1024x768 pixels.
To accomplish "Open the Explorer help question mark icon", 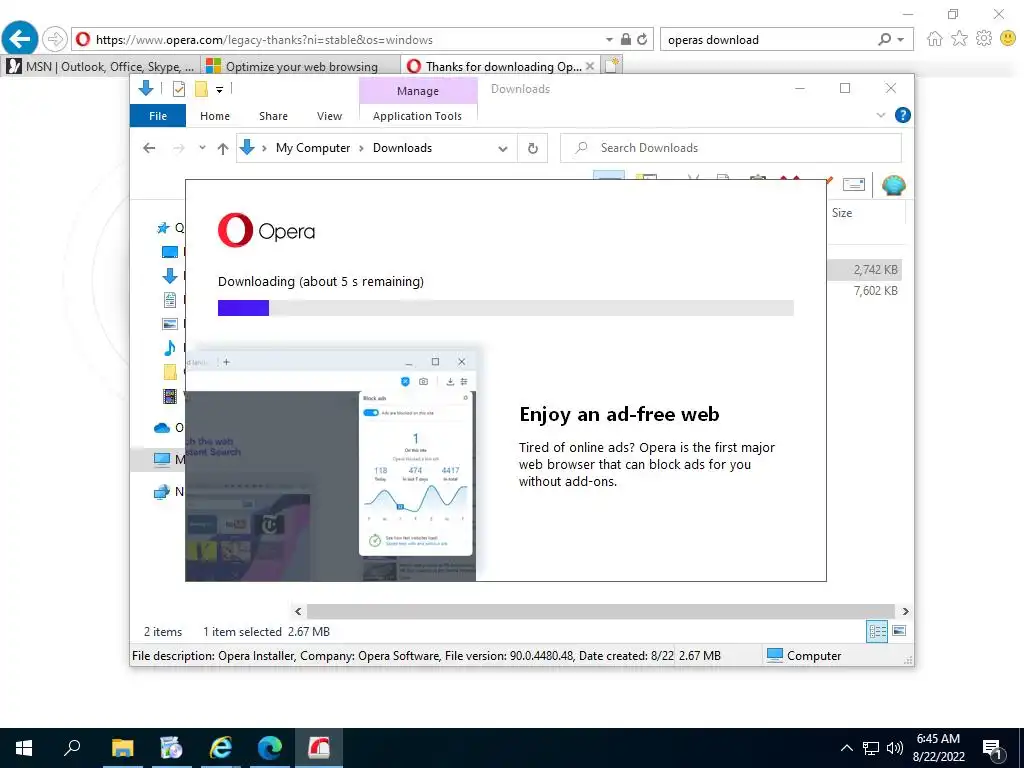I will (903, 116).
